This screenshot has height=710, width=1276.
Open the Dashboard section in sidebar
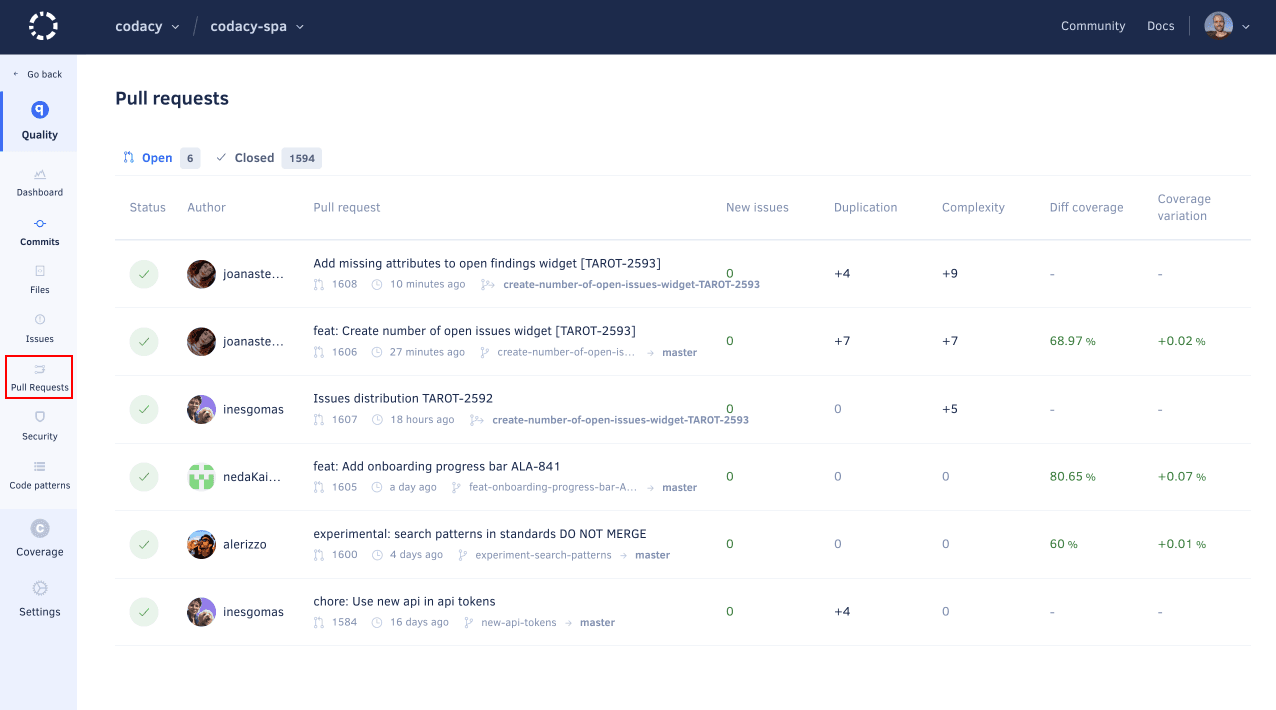click(39, 183)
